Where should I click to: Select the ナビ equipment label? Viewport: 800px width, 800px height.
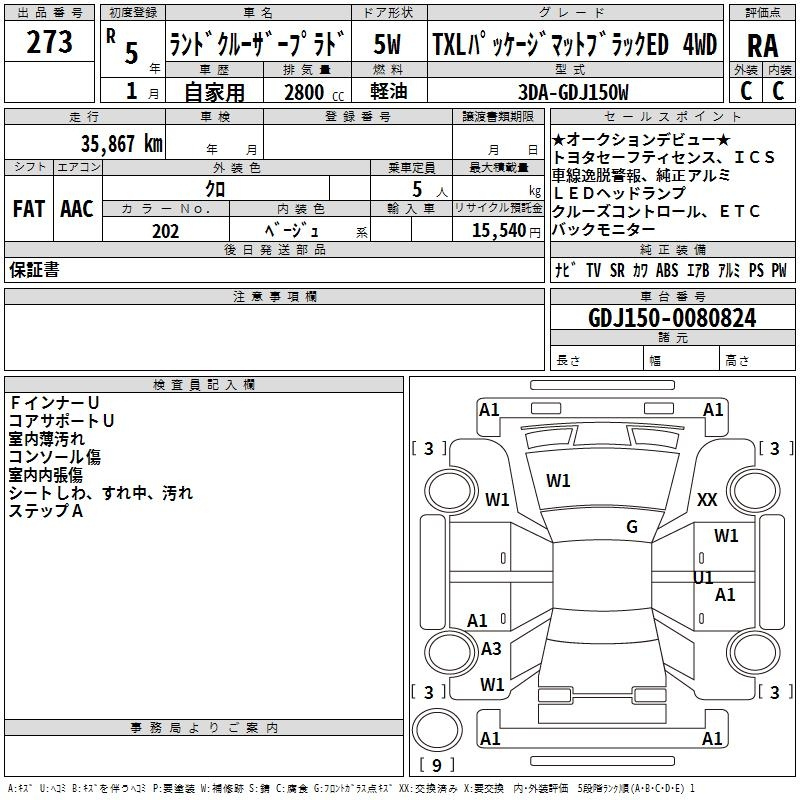[565, 271]
